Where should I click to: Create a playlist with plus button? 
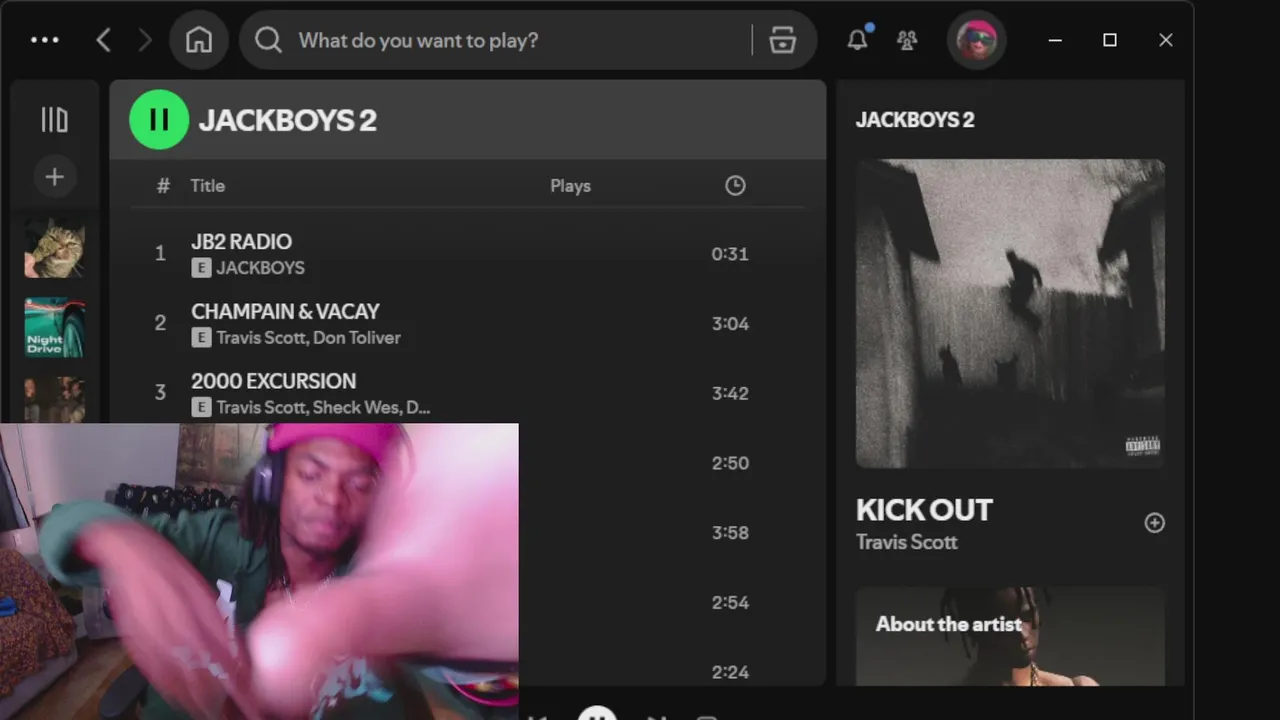click(54, 177)
